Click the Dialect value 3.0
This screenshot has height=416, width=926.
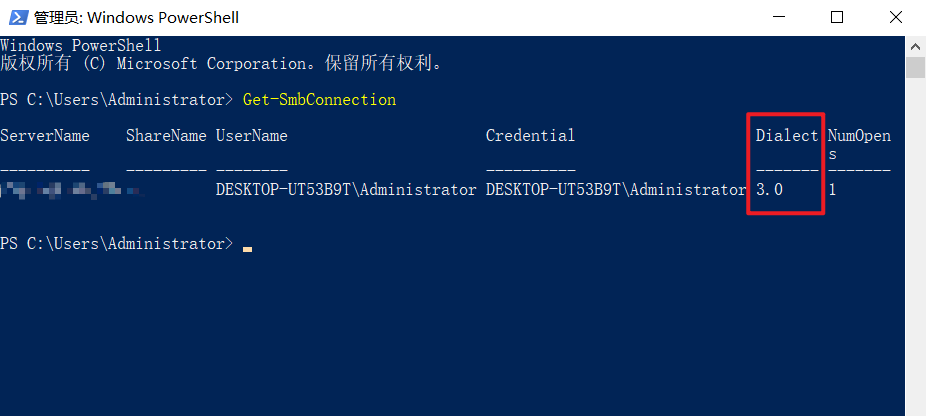pos(770,190)
